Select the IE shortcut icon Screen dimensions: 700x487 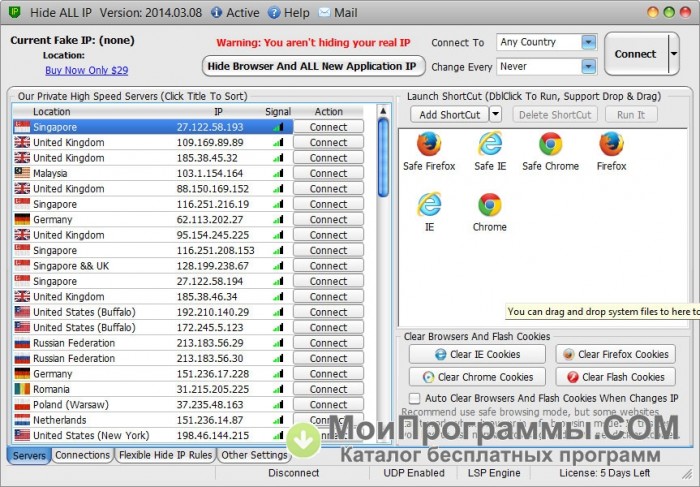tap(429, 205)
